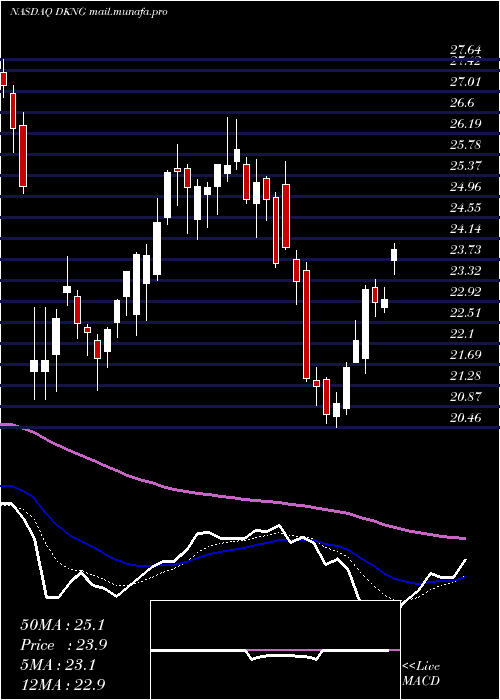Select the 27.64 price level label

[x=467, y=52]
